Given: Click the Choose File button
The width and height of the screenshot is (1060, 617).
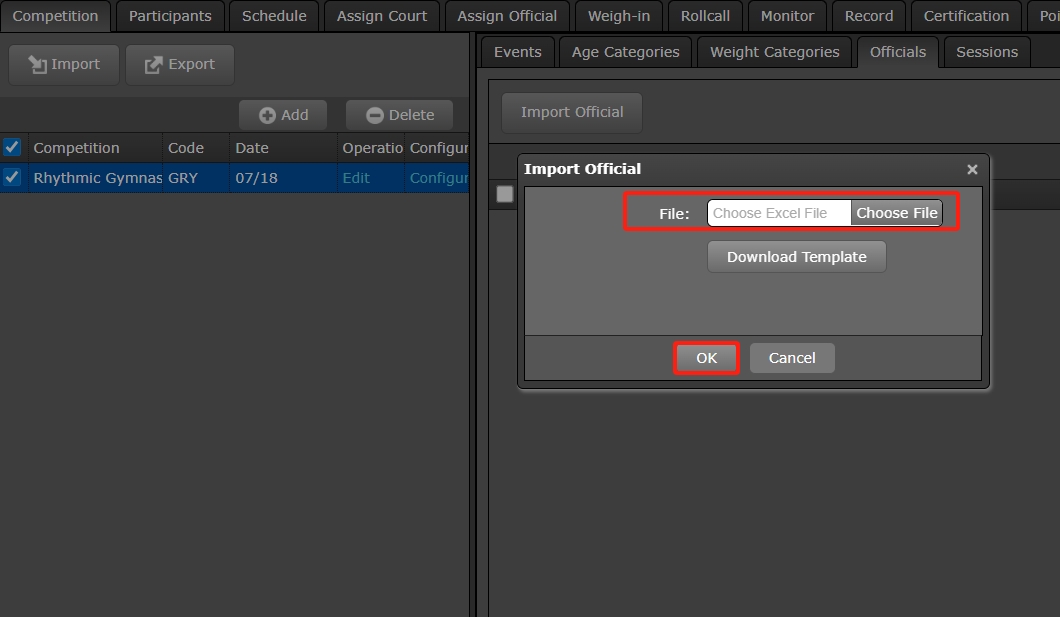Looking at the screenshot, I should tap(896, 213).
